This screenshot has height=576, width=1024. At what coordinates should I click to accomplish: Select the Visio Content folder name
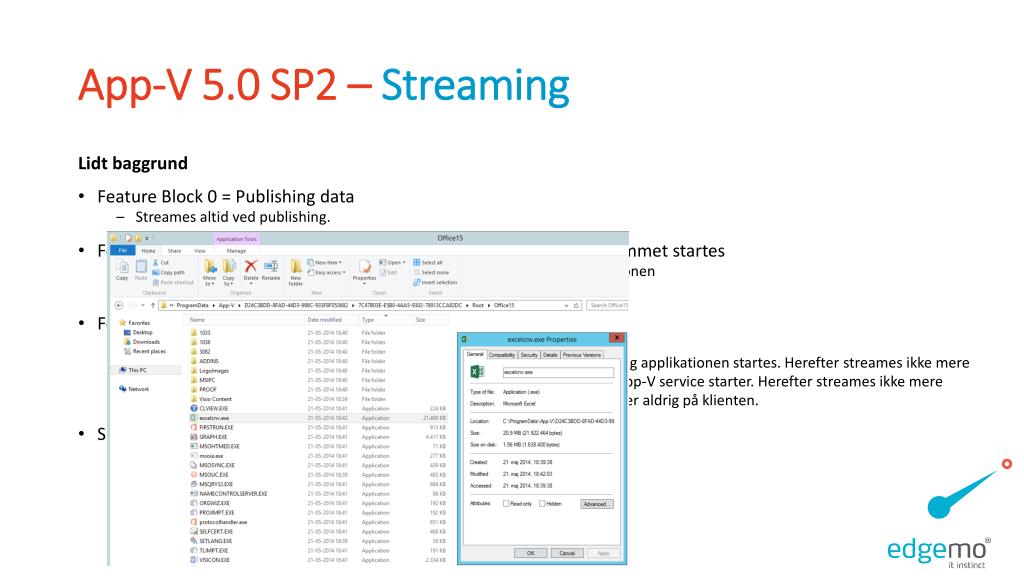point(216,399)
